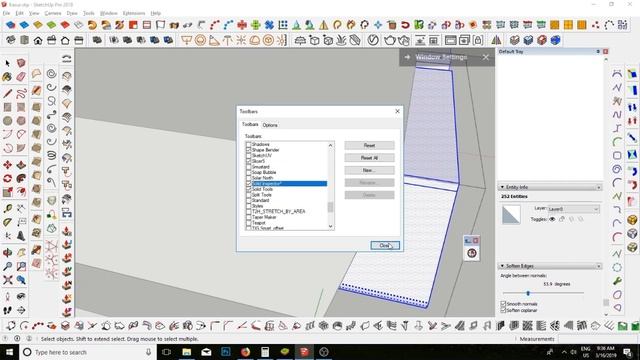
Task: Toggle the Shape Bender toolbar checkbox
Action: coord(248,150)
